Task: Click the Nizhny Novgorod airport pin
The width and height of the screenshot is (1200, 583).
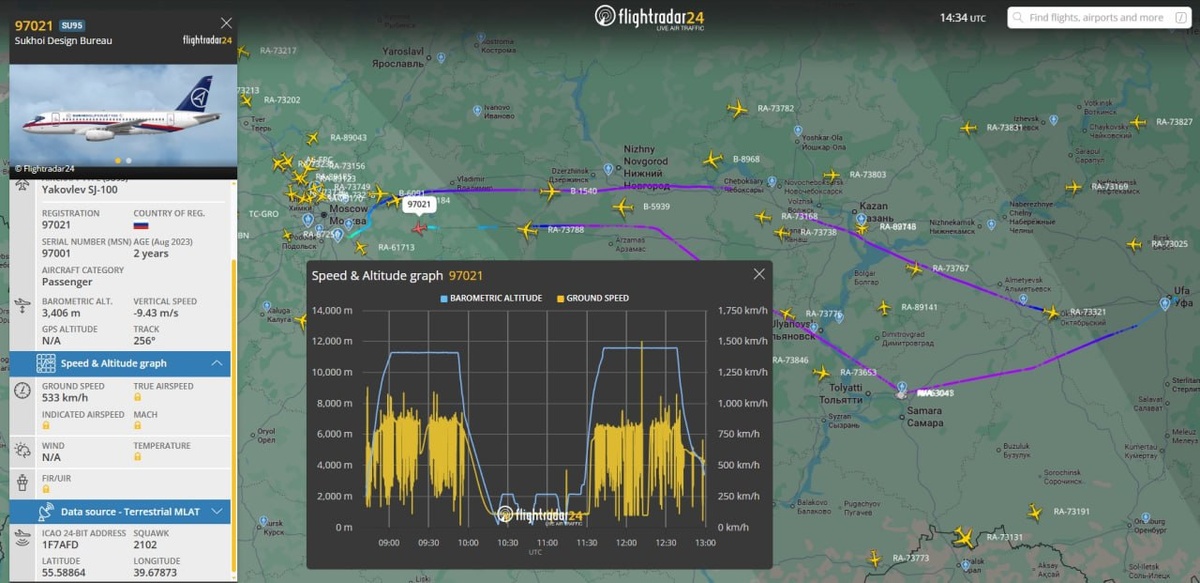Action: click(x=608, y=169)
